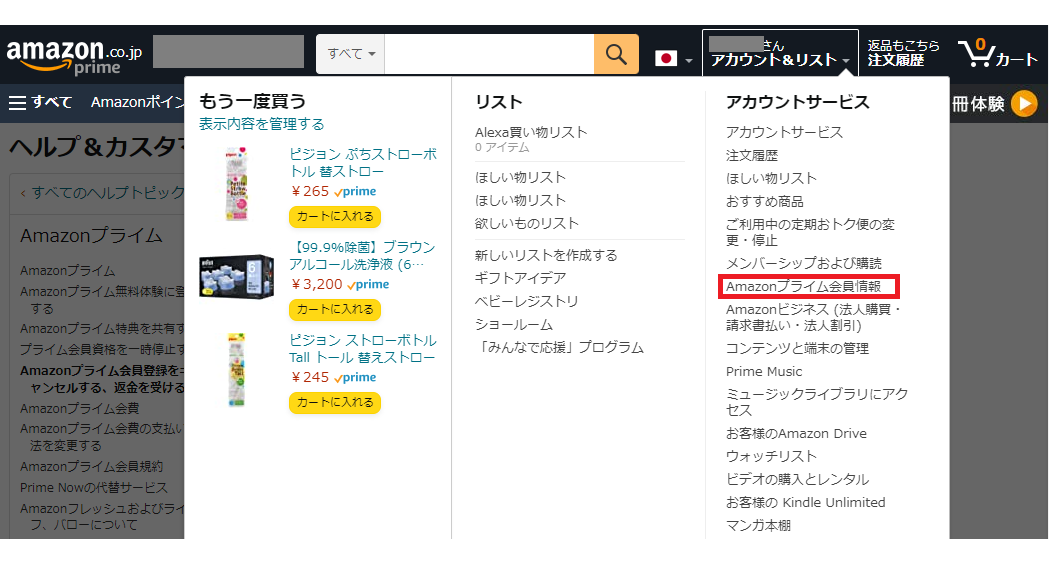This screenshot has height=564, width=1049.
Task: Click the Japan flag language icon
Action: click(x=666, y=59)
